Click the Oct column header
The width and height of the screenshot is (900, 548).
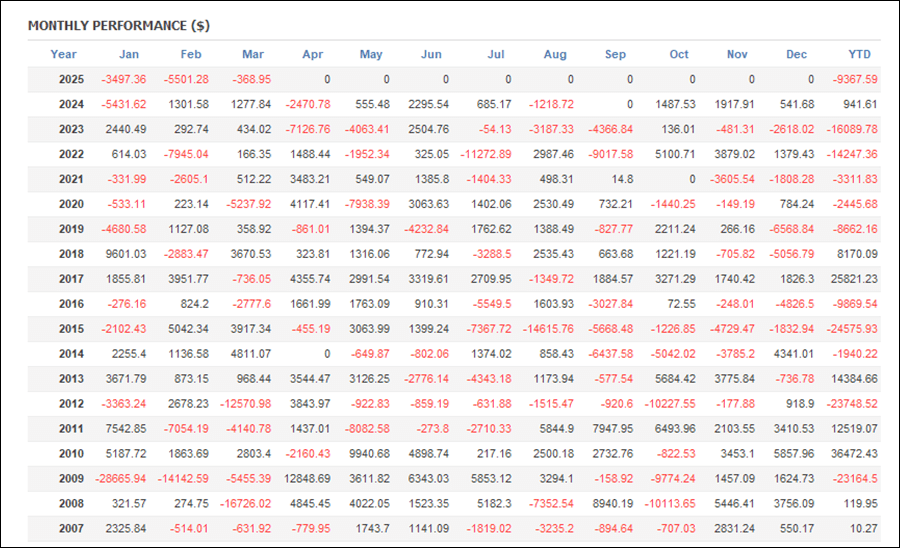pos(679,55)
